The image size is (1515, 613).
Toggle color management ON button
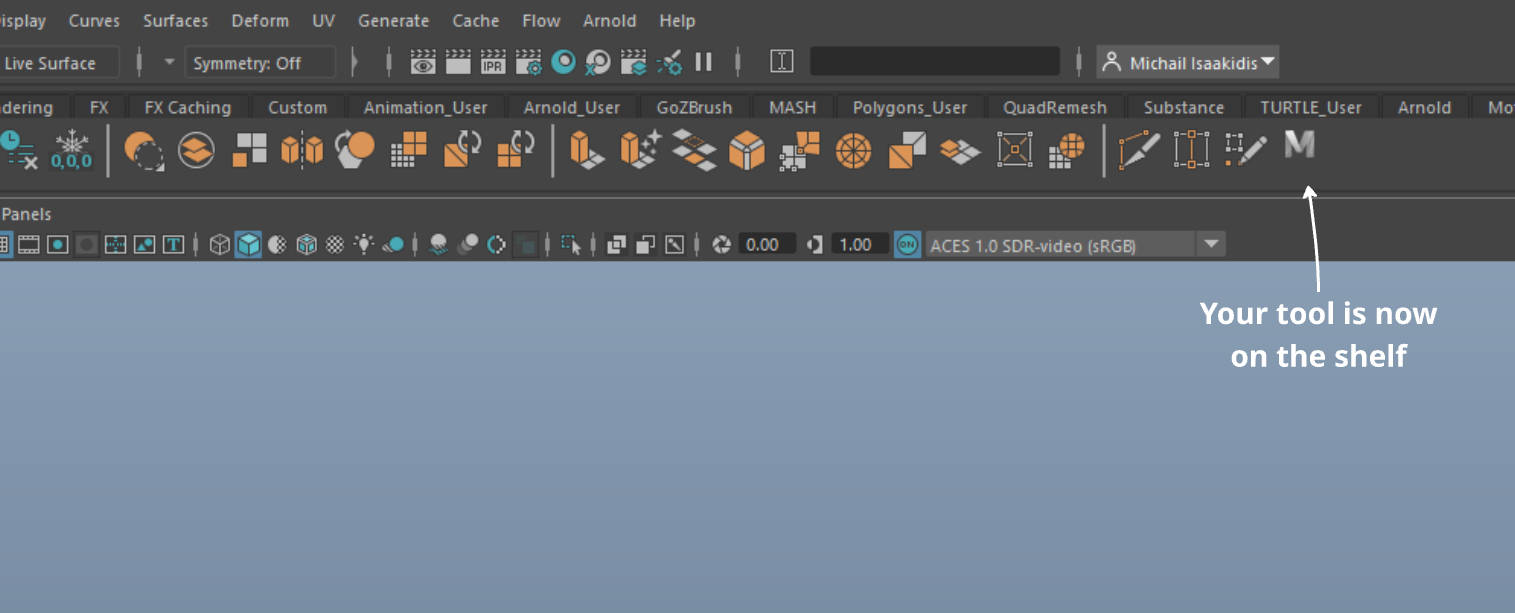tap(907, 244)
